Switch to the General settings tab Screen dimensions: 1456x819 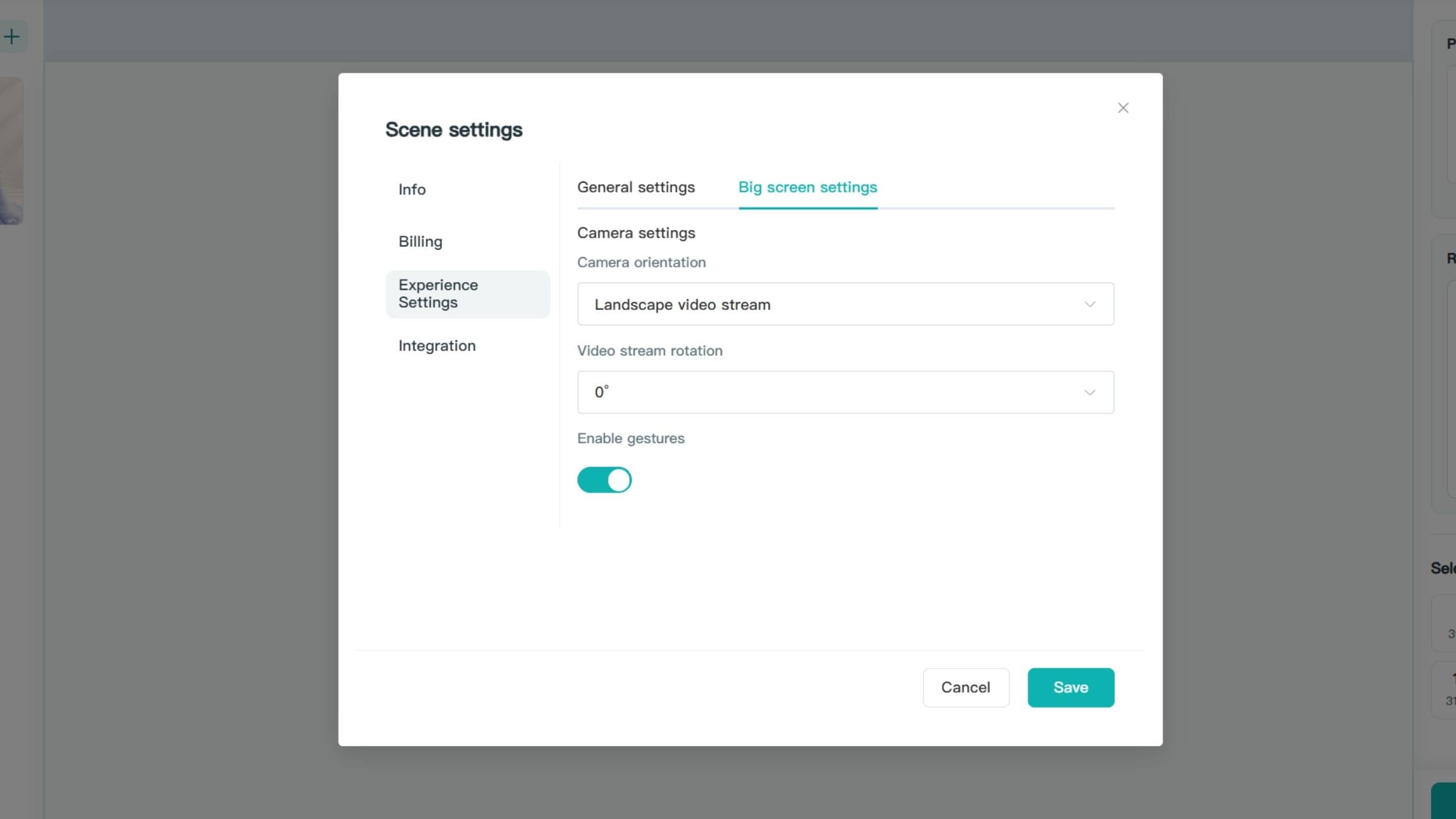[636, 187]
